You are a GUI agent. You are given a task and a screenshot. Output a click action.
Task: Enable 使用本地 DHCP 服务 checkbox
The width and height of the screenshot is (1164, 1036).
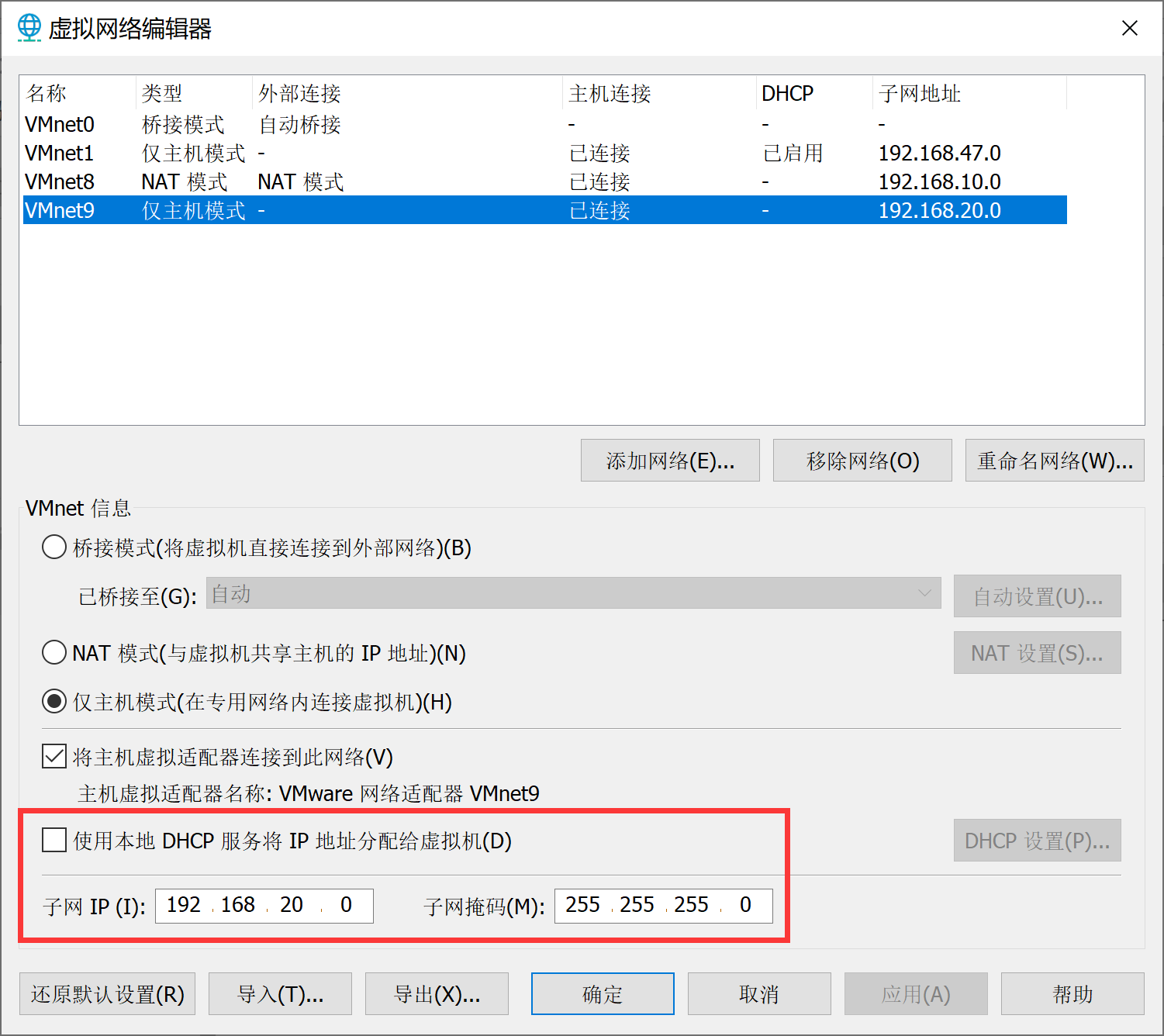54,840
